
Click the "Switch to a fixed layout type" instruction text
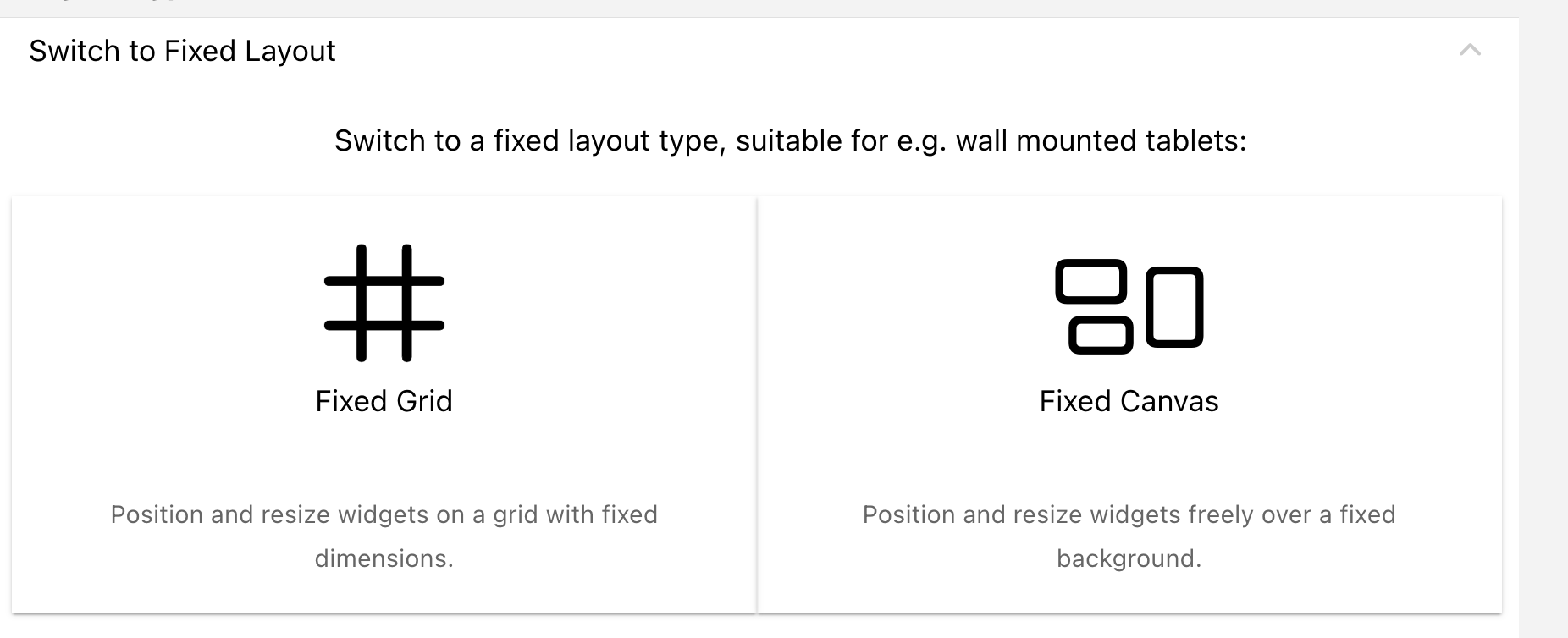790,140
